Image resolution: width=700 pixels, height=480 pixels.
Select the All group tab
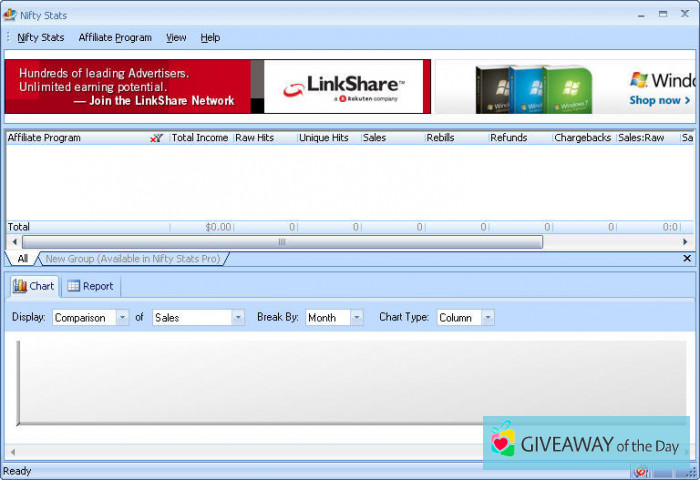click(x=23, y=259)
